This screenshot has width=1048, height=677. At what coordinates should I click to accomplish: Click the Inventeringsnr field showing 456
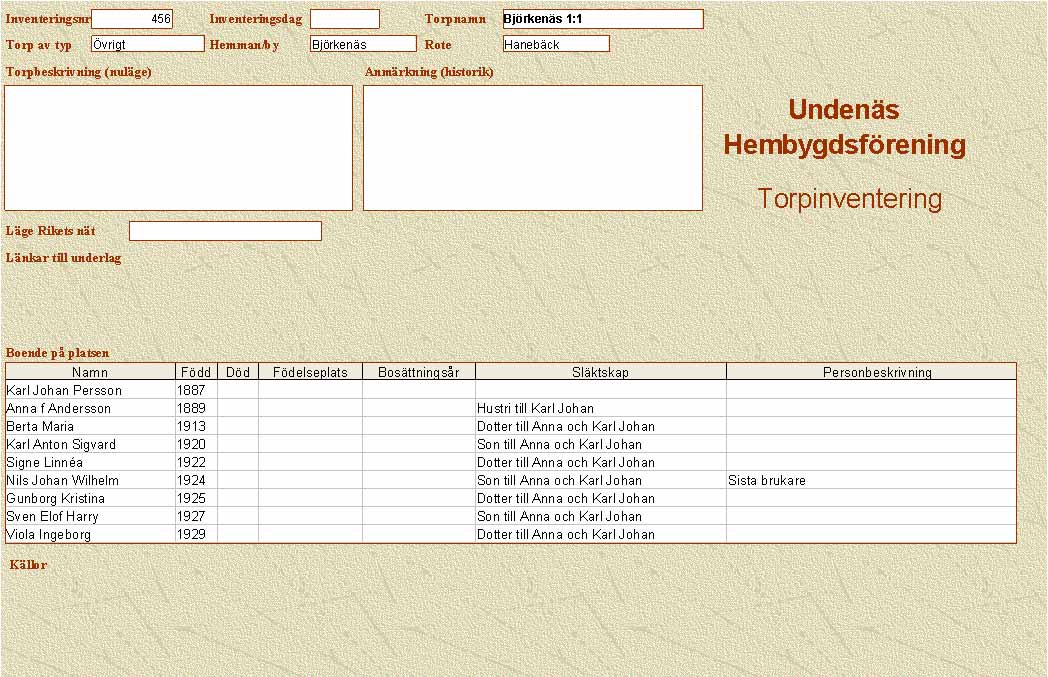(132, 19)
